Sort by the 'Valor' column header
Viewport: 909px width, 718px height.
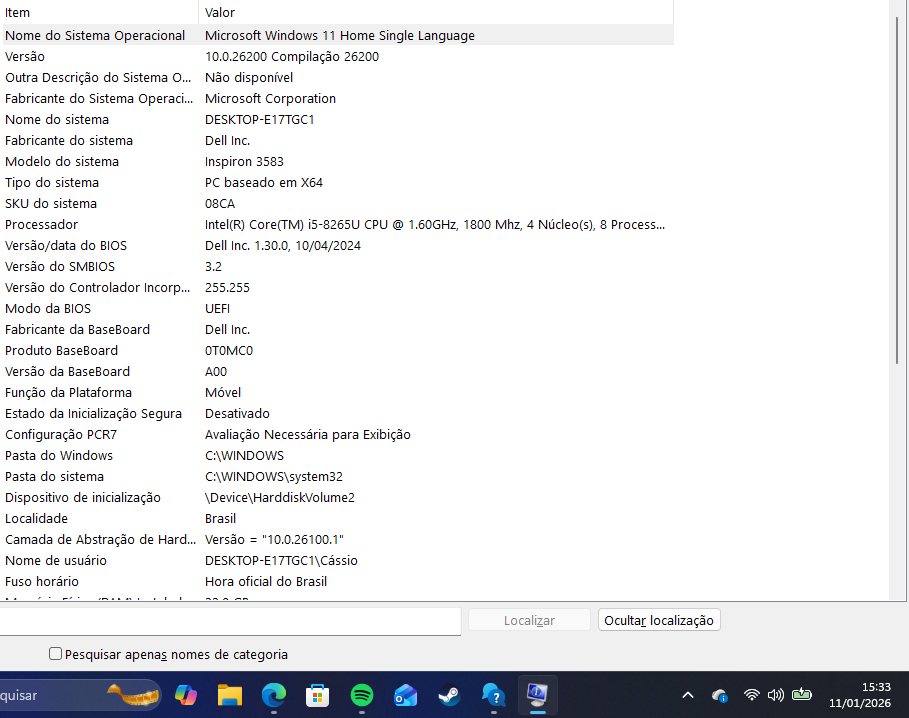(x=436, y=12)
